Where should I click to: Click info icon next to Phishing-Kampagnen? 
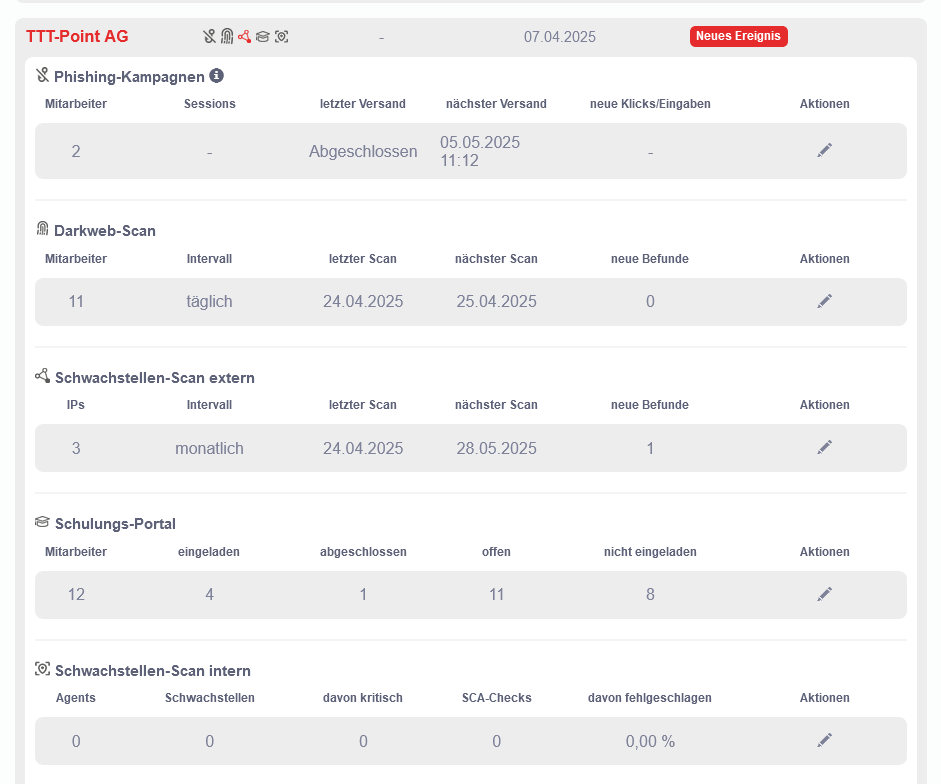pos(216,75)
